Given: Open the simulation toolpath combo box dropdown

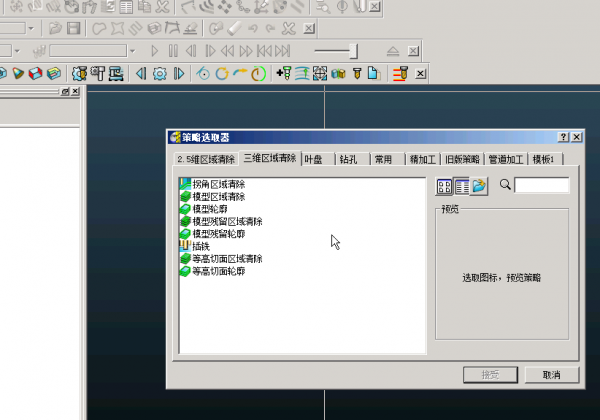Looking at the screenshot, I should 132,50.
